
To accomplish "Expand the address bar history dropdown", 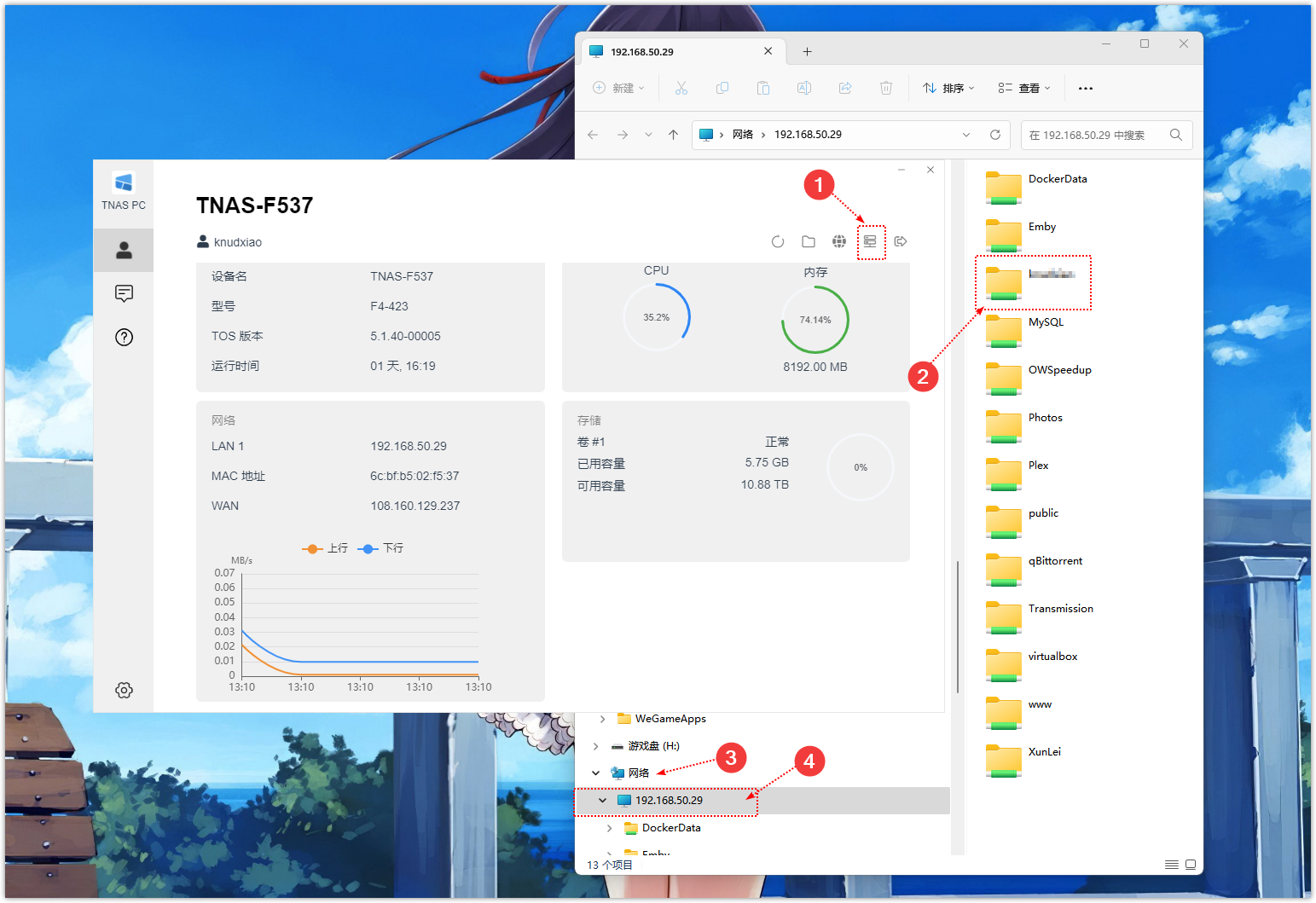I will 966,135.
